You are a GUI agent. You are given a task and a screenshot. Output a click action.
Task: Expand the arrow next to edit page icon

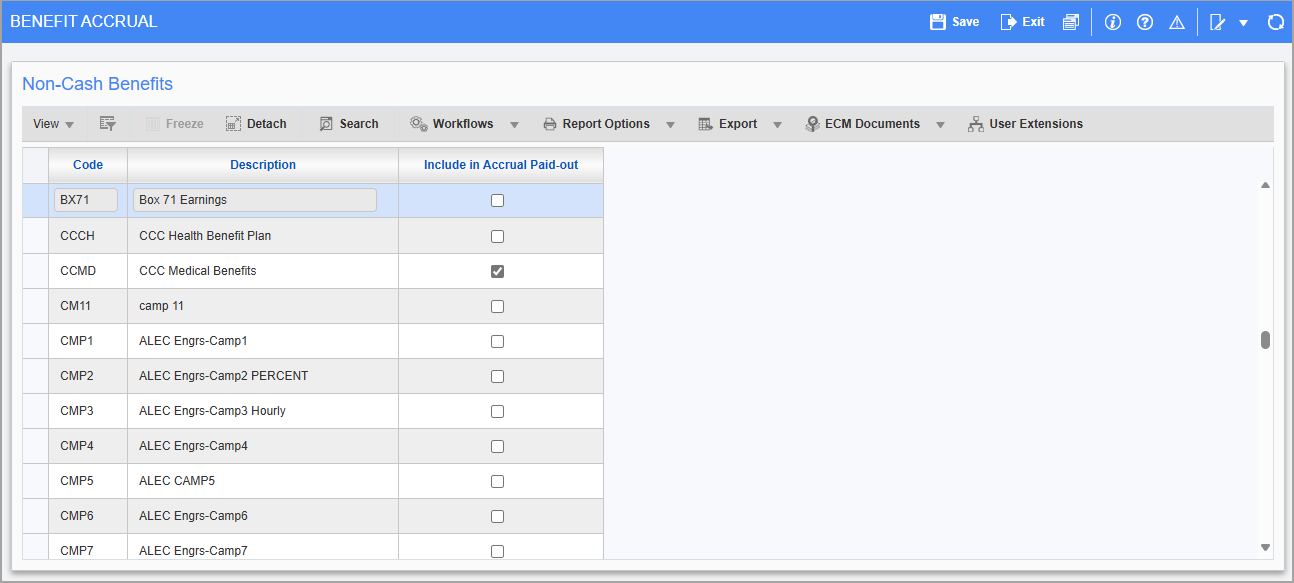tap(1243, 23)
